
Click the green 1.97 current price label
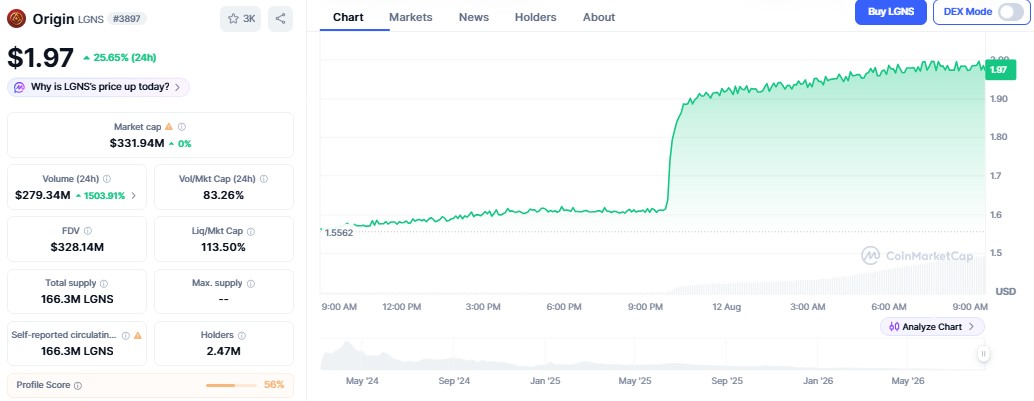1000,69
